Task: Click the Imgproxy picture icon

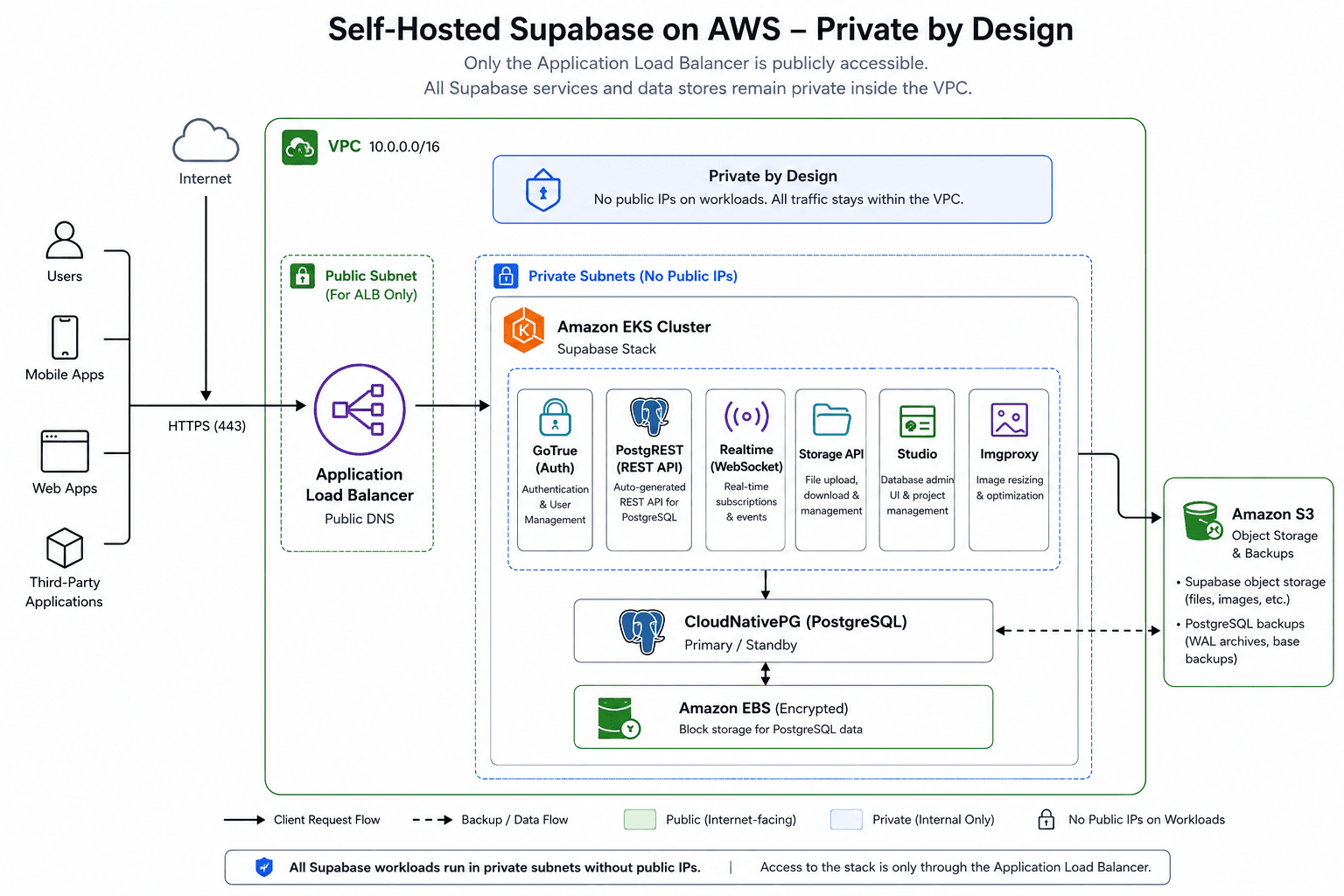Action: tap(1009, 420)
